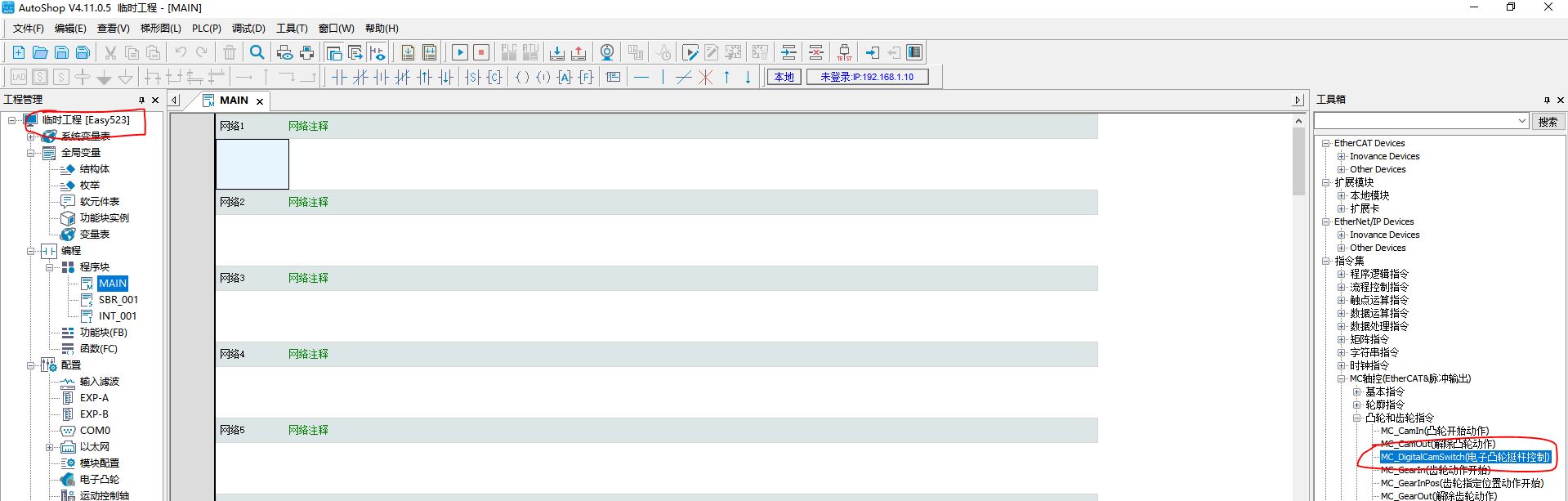Toggle pin on the 工具箱 panel
Image resolution: width=1568 pixels, height=501 pixels.
(1546, 100)
